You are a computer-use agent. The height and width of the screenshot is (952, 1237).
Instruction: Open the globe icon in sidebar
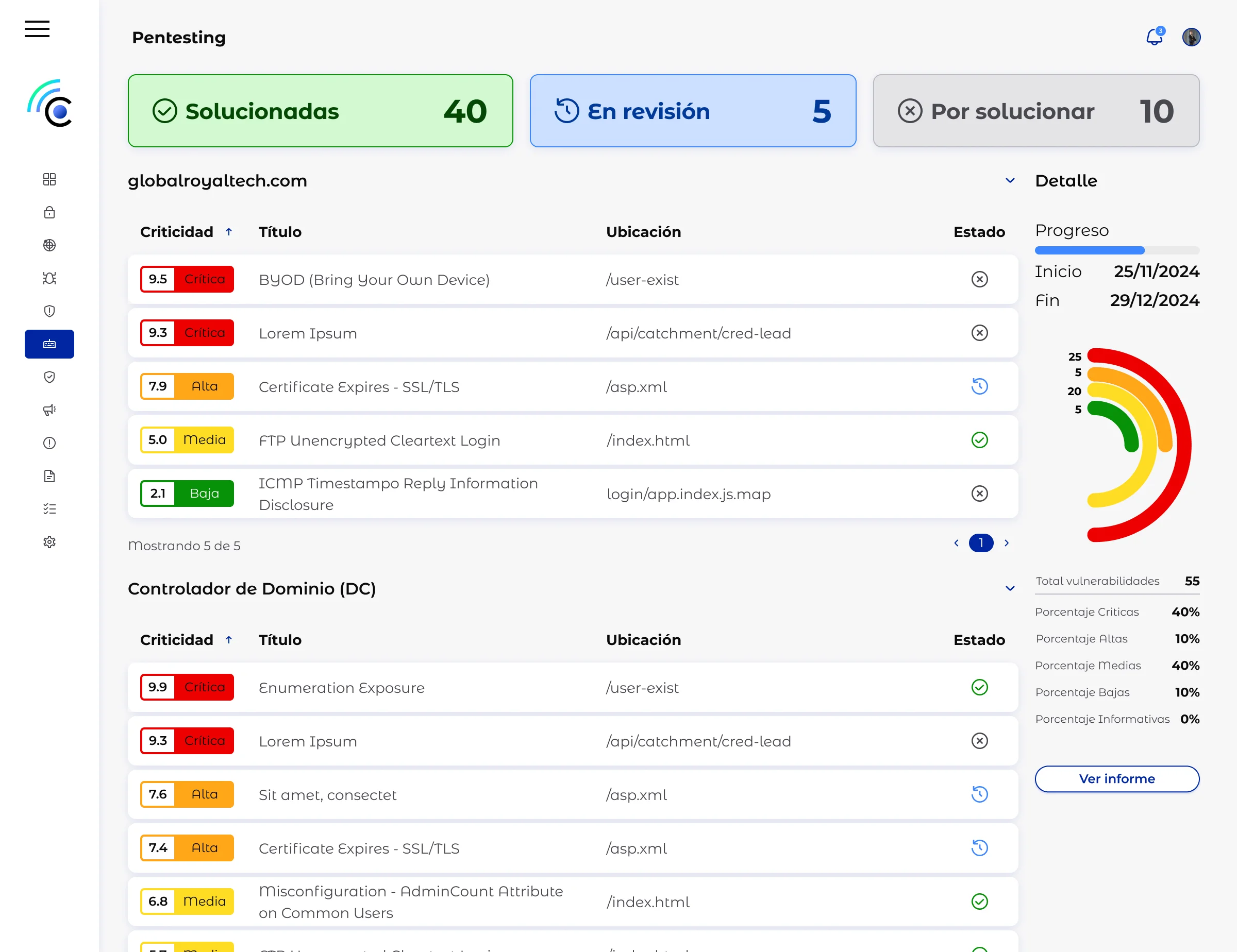click(x=49, y=245)
